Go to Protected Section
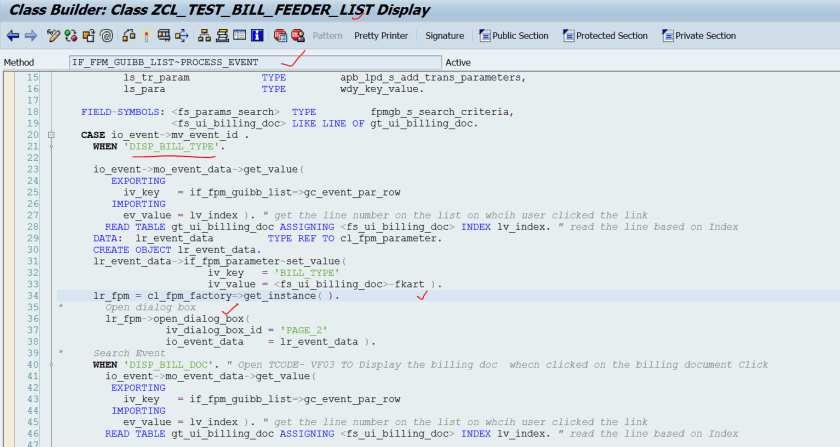Viewport: 840px width, 447px height. click(605, 36)
